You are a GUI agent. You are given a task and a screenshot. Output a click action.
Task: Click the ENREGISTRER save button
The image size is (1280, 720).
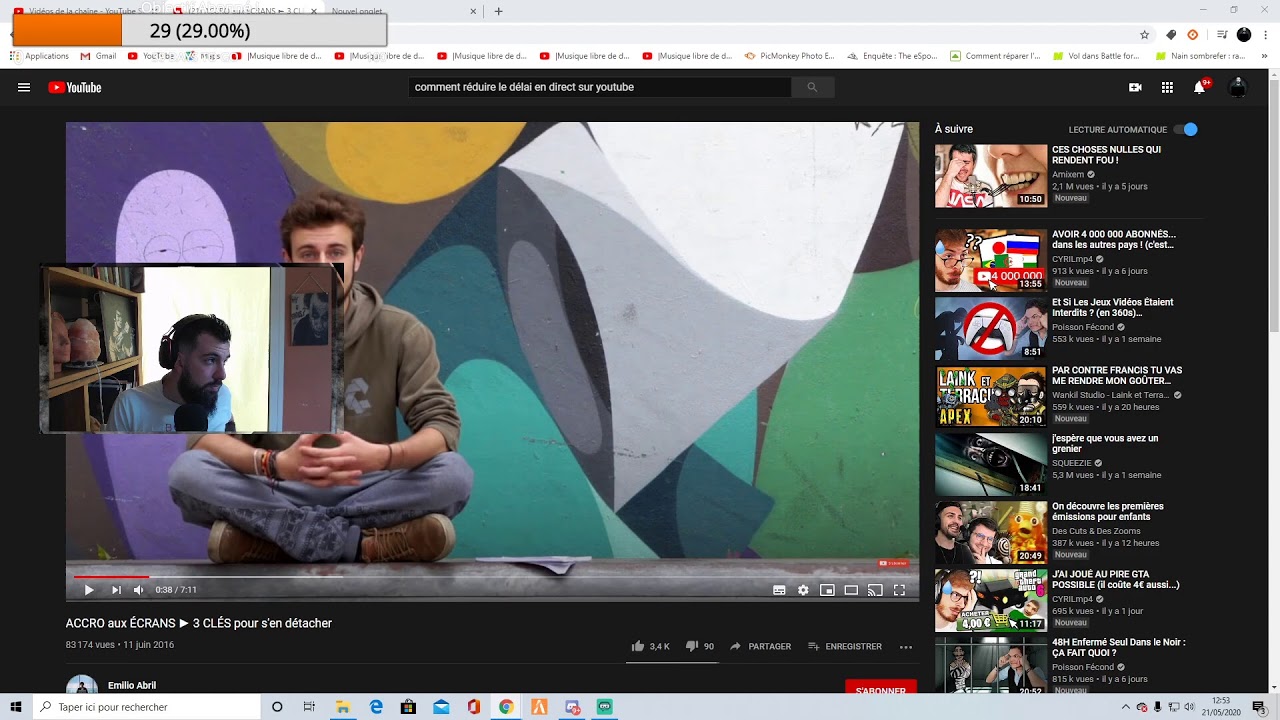(x=845, y=647)
